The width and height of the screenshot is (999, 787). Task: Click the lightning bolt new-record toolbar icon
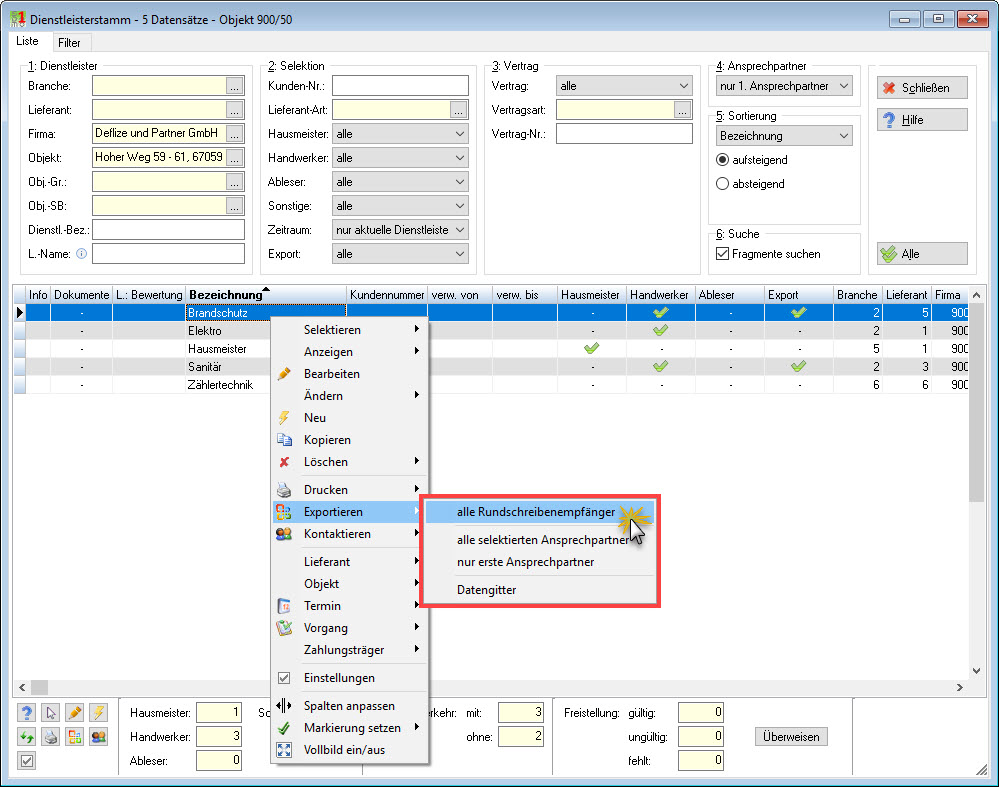(98, 712)
